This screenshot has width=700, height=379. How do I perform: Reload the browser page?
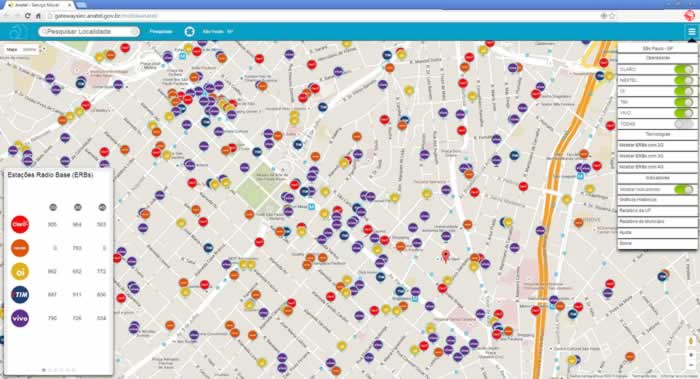click(x=28, y=16)
